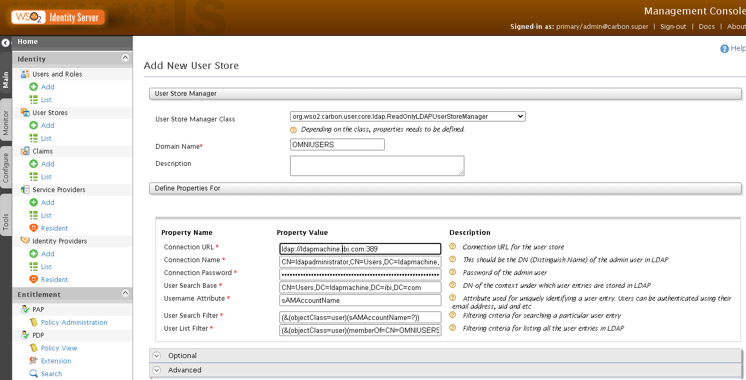Switch to the Monitor side tab
Screen dimensions: 746x380
[x=6, y=122]
